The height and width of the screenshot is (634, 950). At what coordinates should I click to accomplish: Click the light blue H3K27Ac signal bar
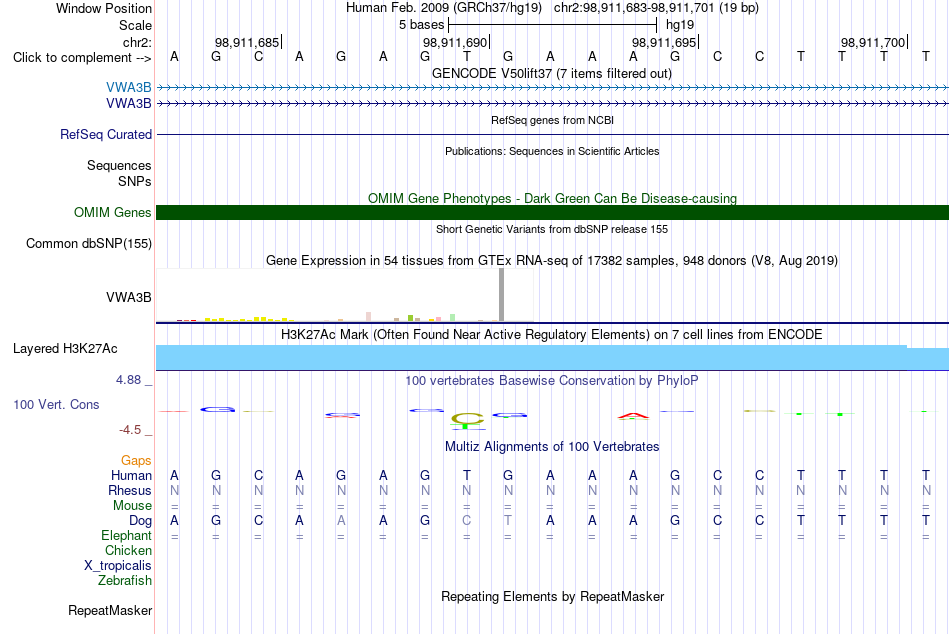coord(552,358)
